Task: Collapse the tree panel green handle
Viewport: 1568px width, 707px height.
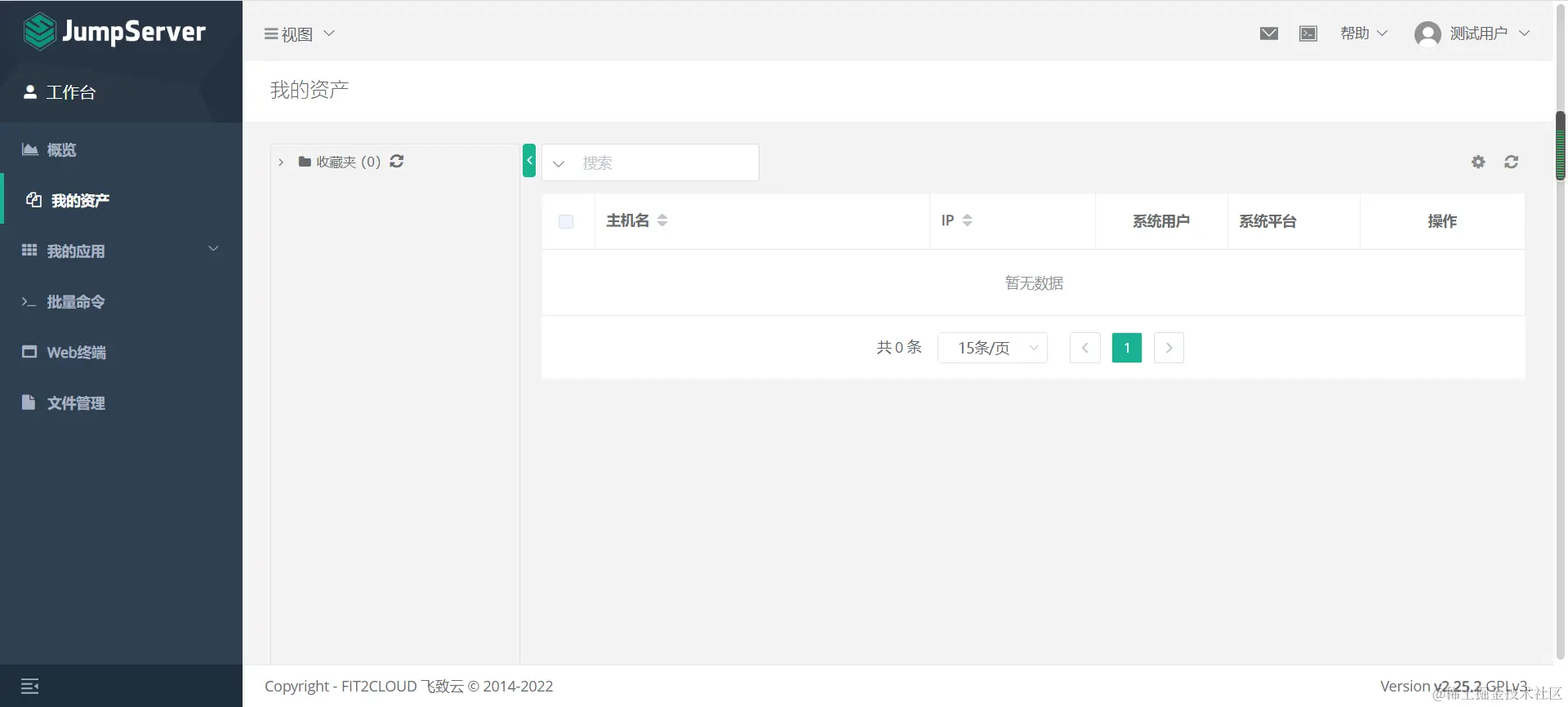Action: pos(529,161)
